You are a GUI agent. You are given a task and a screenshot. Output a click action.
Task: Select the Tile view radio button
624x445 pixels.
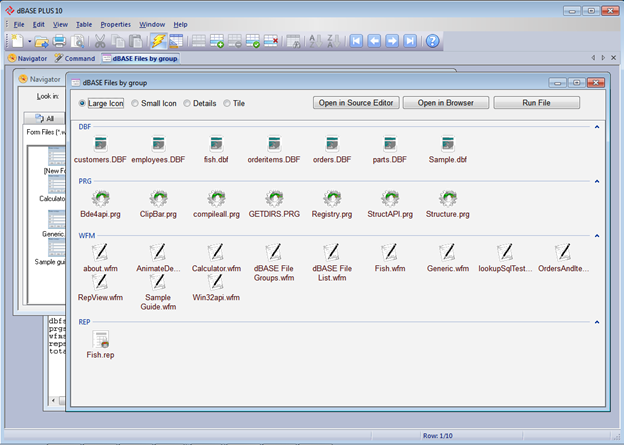click(x=227, y=103)
